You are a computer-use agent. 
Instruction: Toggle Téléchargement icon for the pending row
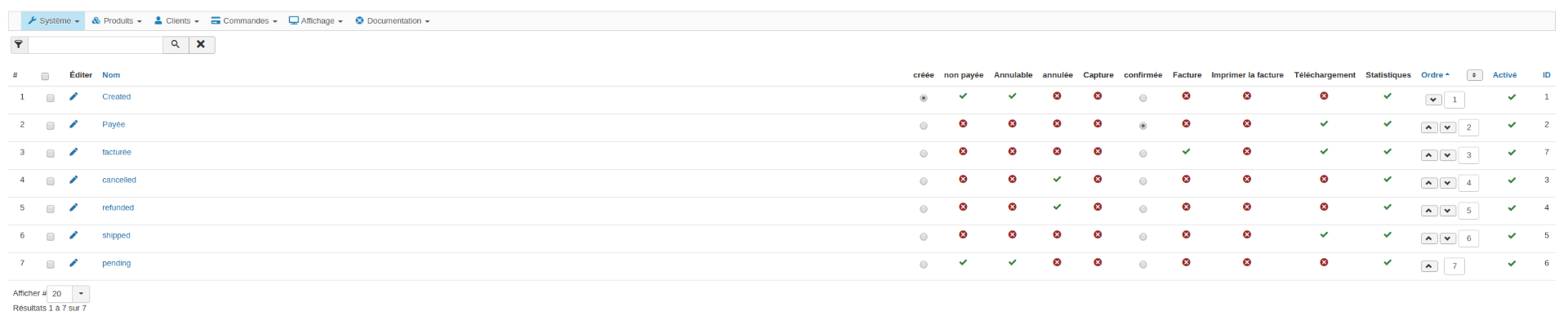pyautogui.click(x=1324, y=262)
